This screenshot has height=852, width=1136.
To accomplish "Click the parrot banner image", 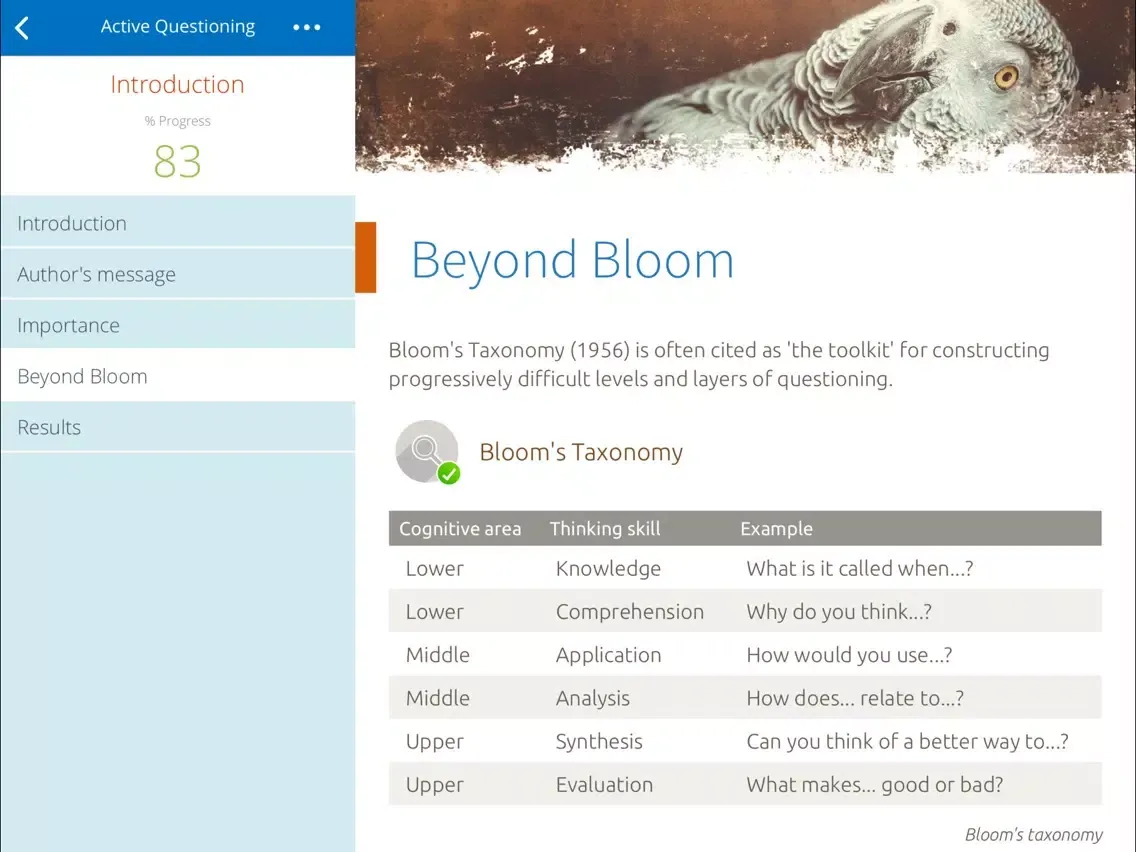I will 745,86.
